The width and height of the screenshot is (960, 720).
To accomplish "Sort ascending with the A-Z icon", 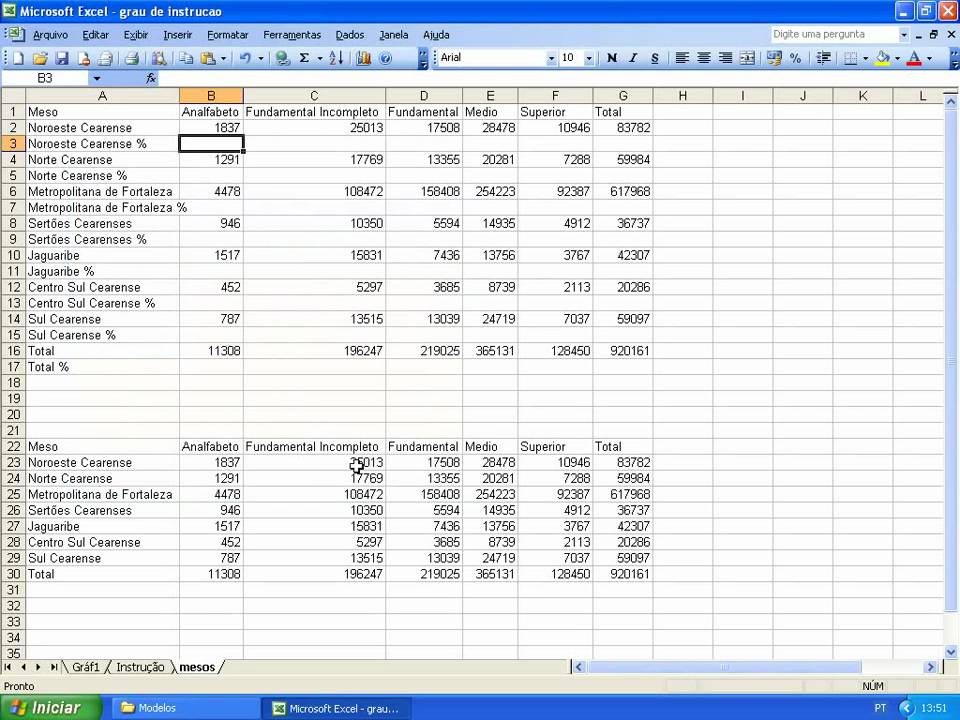I will pos(336,58).
